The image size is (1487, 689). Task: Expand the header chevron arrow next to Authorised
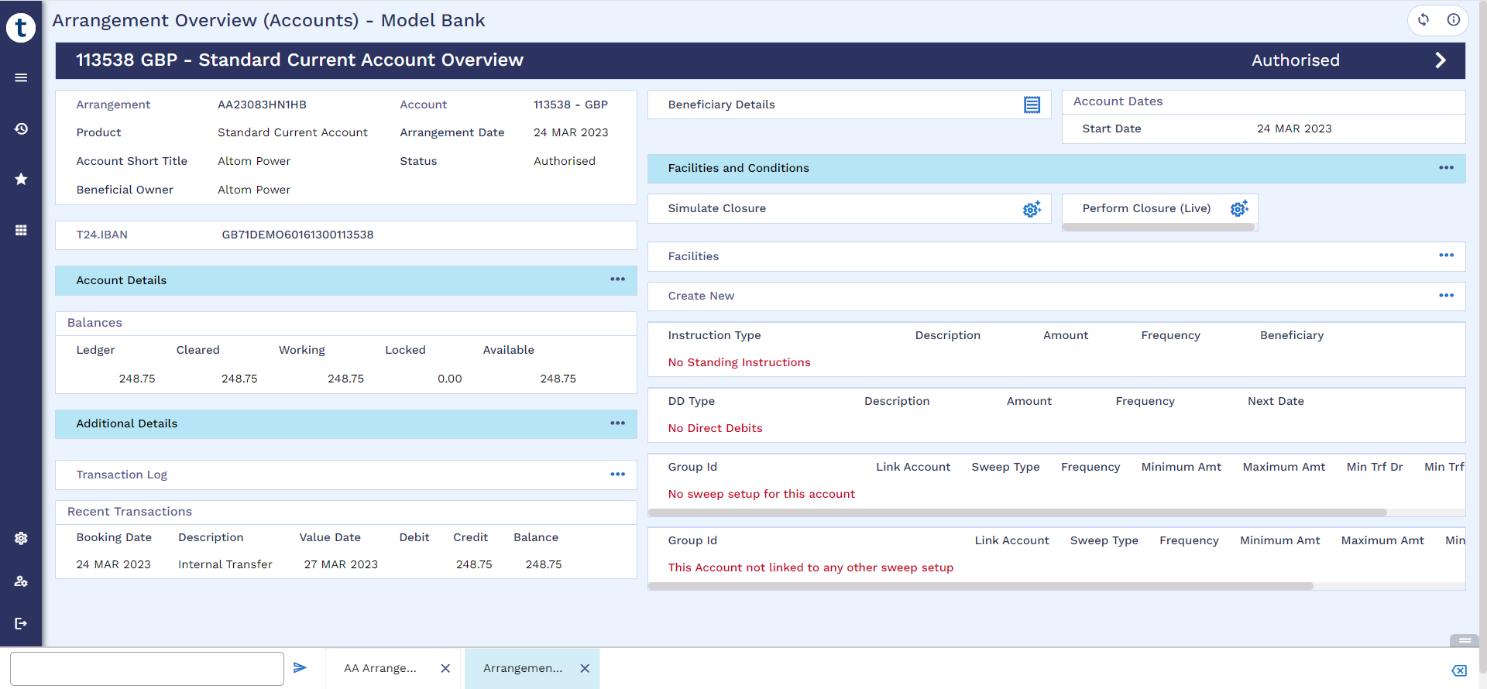pyautogui.click(x=1441, y=60)
